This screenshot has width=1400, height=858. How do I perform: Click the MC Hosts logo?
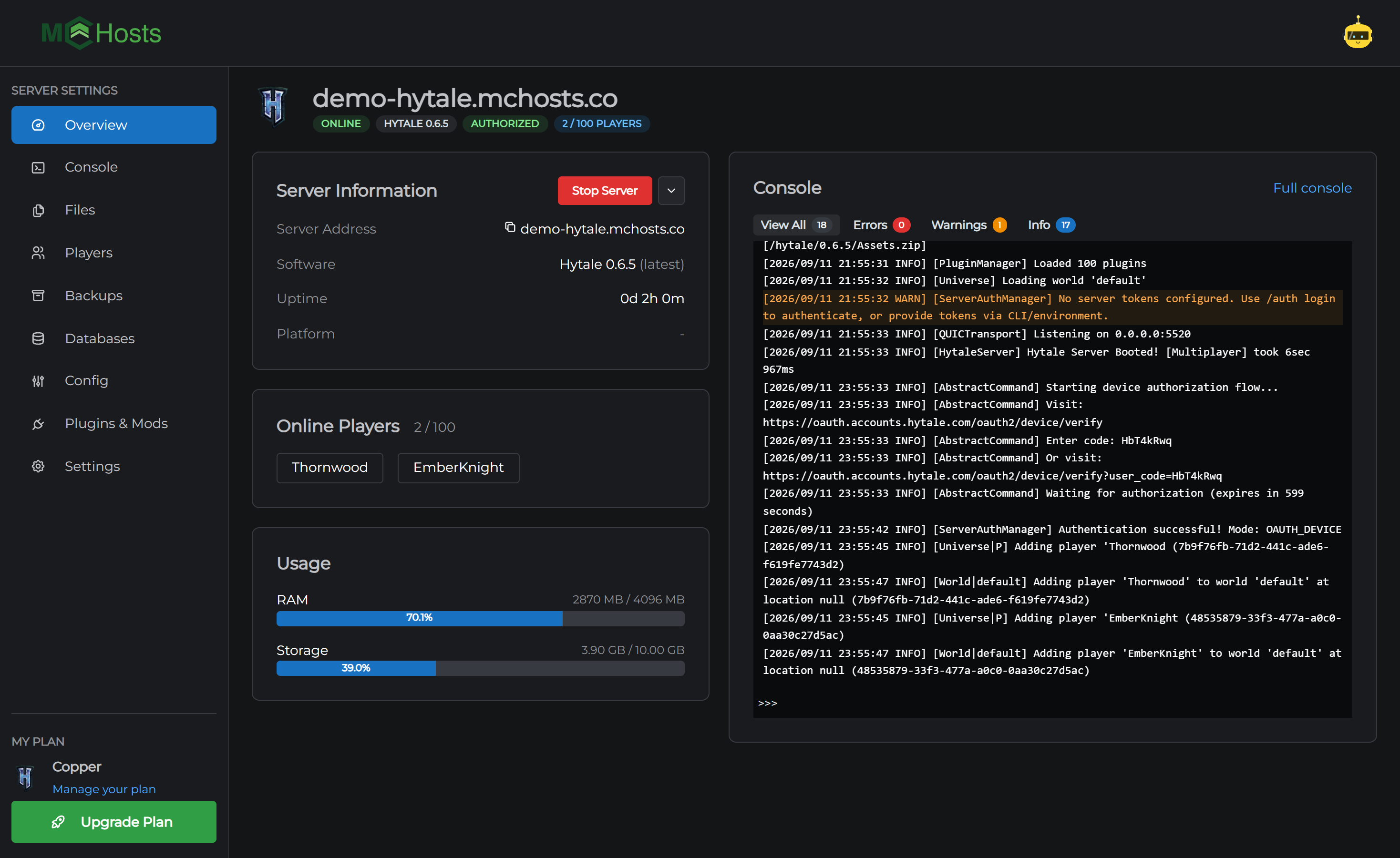[101, 33]
